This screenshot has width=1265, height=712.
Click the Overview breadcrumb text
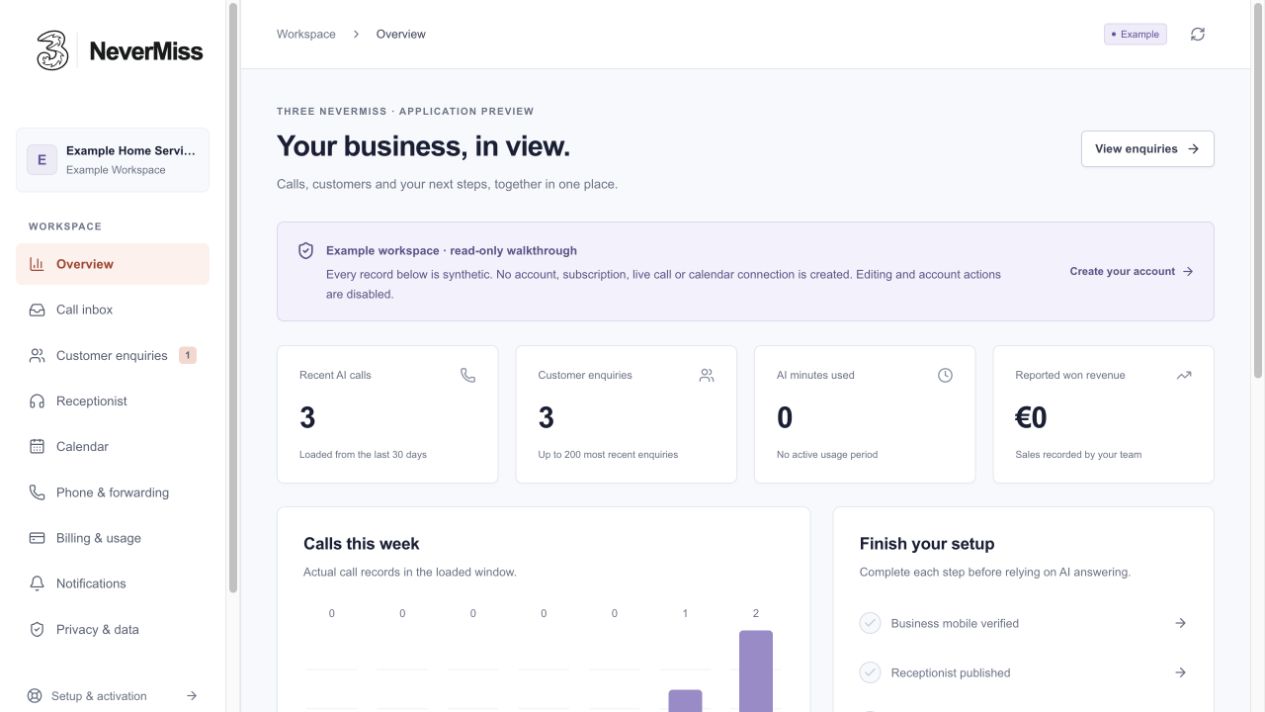pyautogui.click(x=401, y=34)
